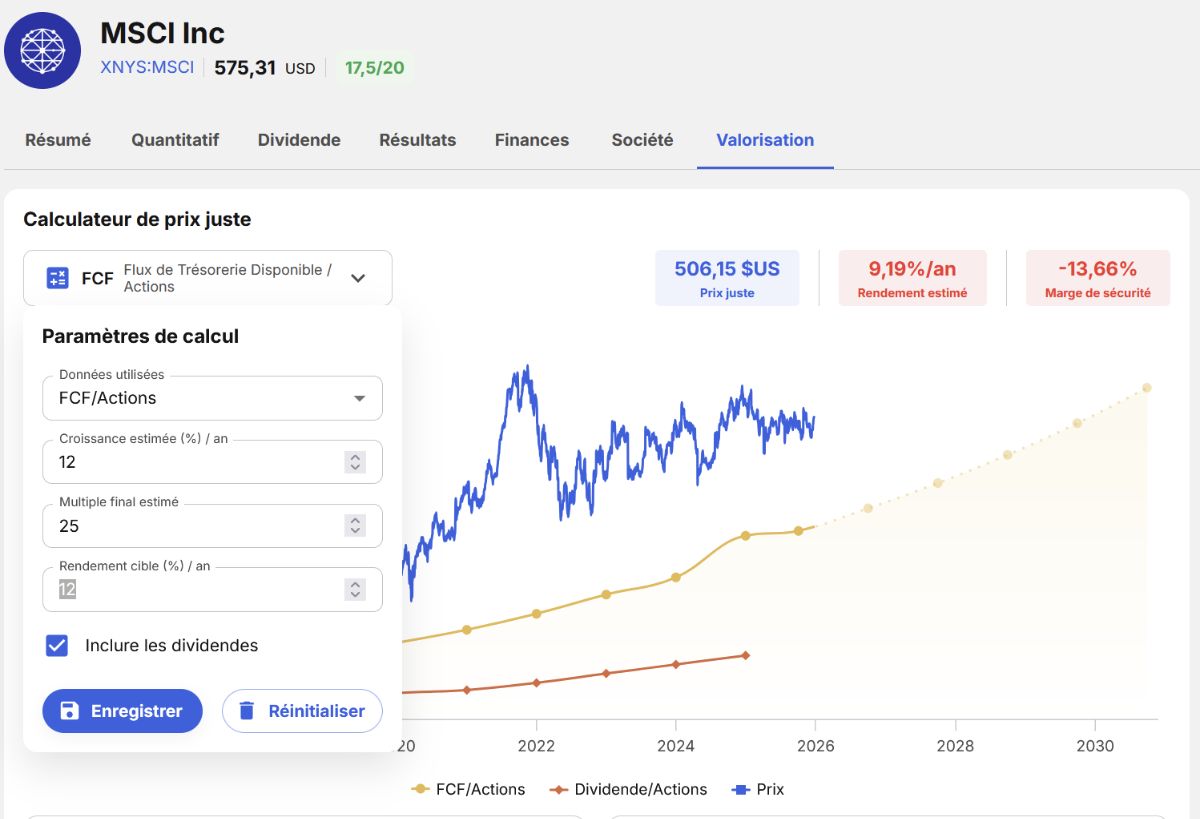Click the 2025 Dividende/Actions data point
The width and height of the screenshot is (1200, 819).
(745, 655)
